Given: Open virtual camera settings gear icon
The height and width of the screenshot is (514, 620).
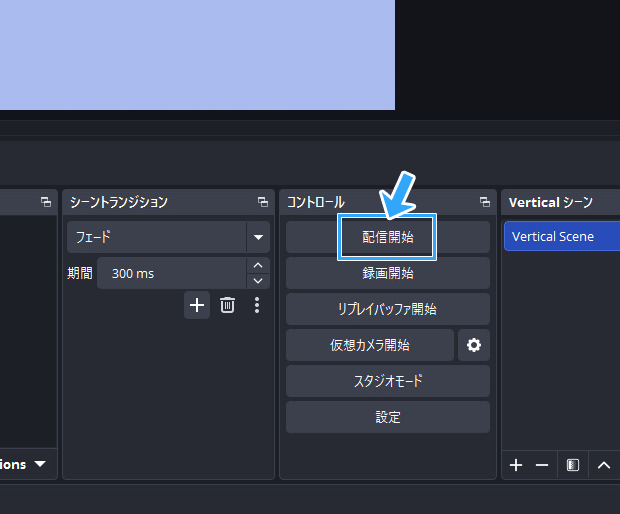Looking at the screenshot, I should [474, 345].
